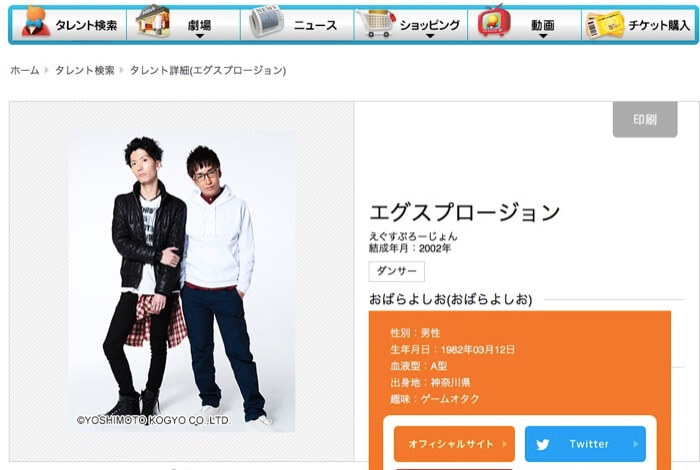Click the red television video icon
Viewport: 700px width, 470px height.
pos(494,21)
